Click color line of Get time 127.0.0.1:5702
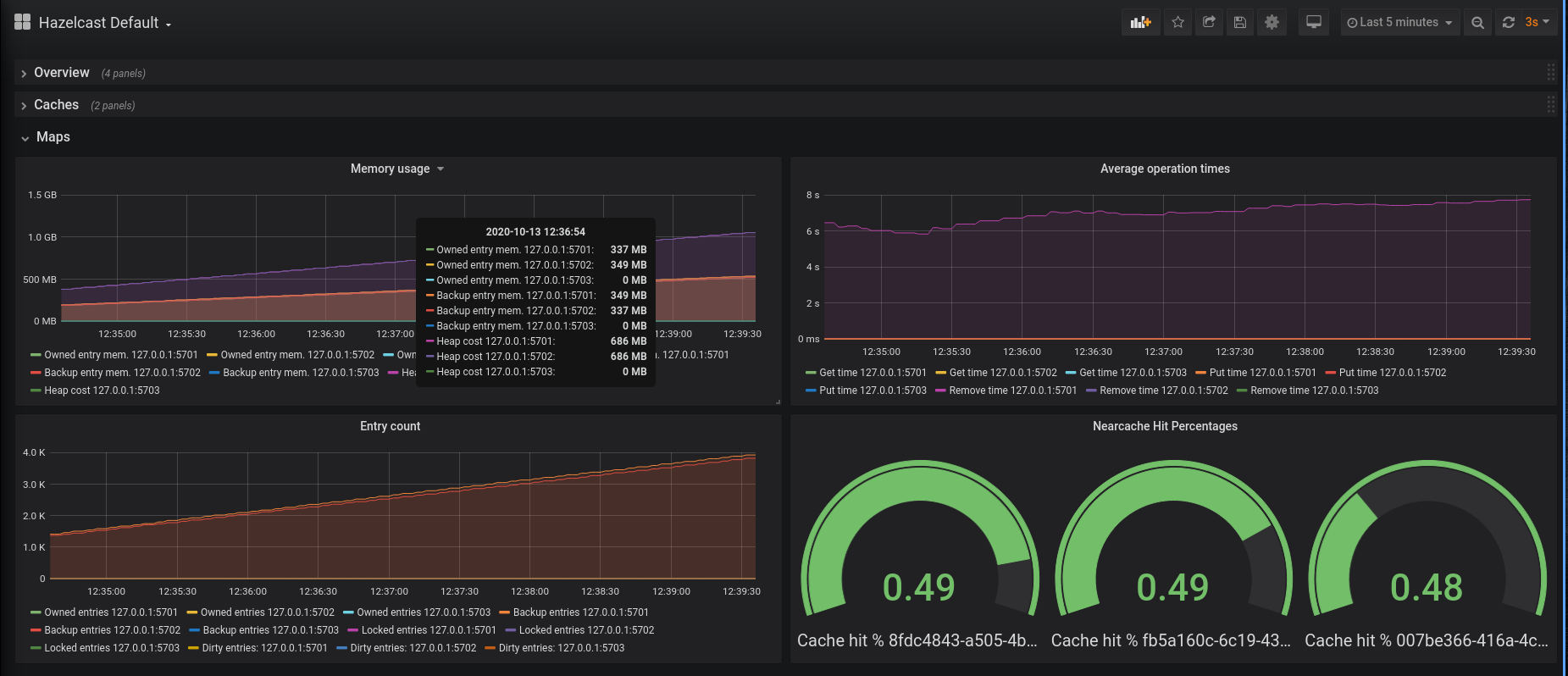Viewport: 1568px width, 676px height. (x=941, y=373)
